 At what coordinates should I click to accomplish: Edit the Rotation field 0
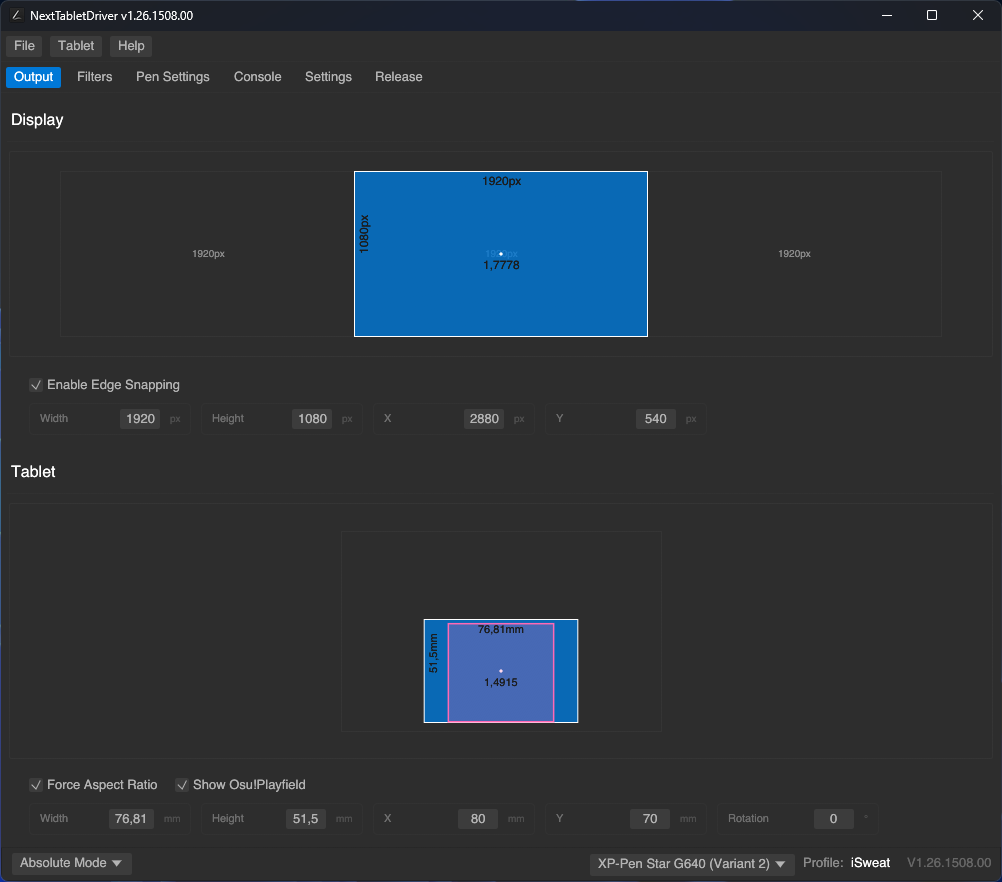point(833,819)
